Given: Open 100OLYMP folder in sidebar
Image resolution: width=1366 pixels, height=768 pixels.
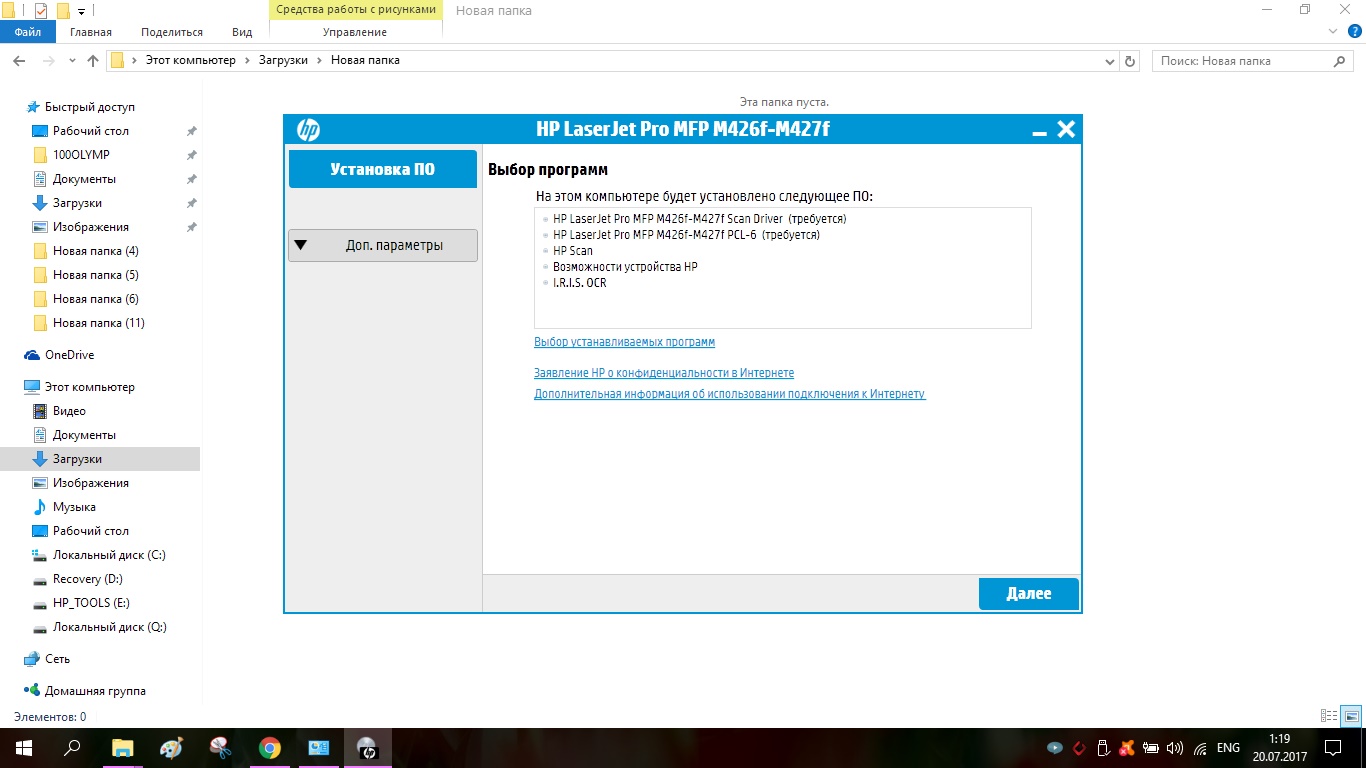Looking at the screenshot, I should click(x=81, y=155).
